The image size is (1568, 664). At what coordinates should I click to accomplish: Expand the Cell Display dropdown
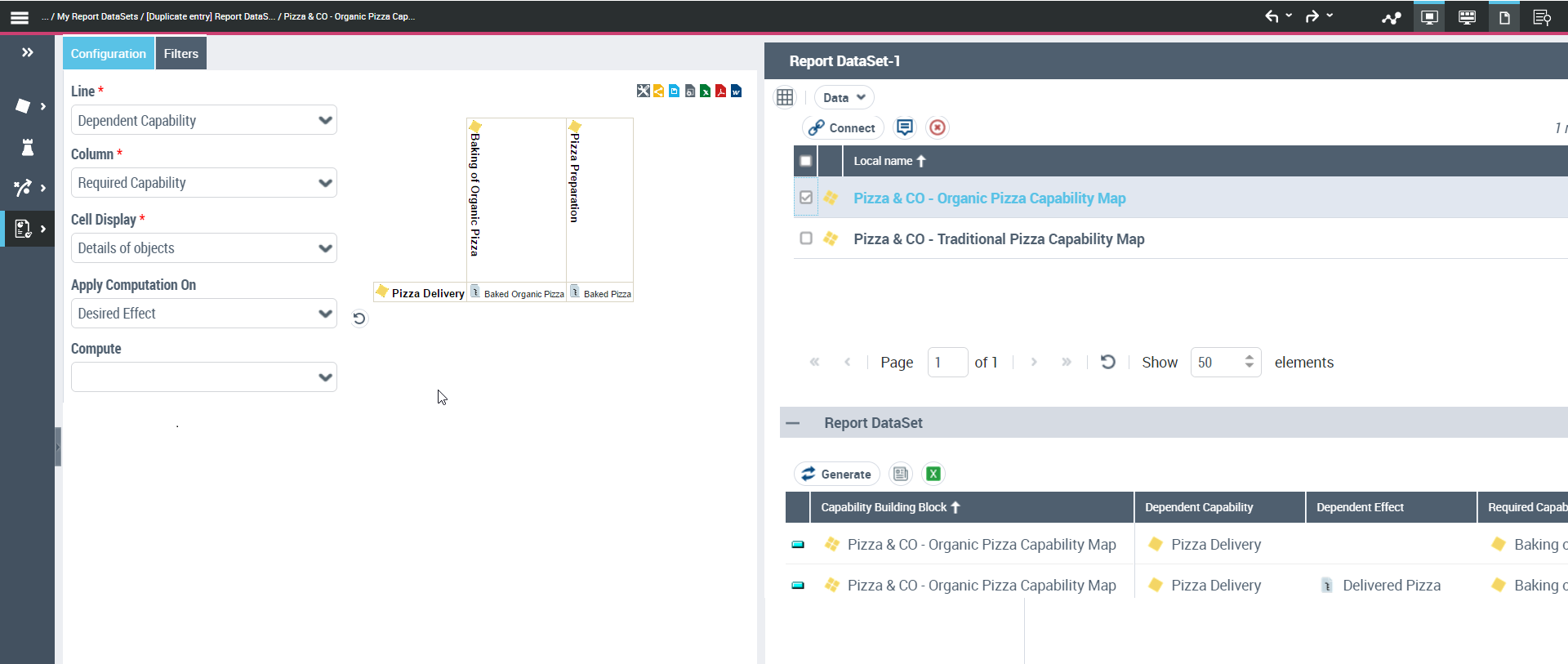204,248
